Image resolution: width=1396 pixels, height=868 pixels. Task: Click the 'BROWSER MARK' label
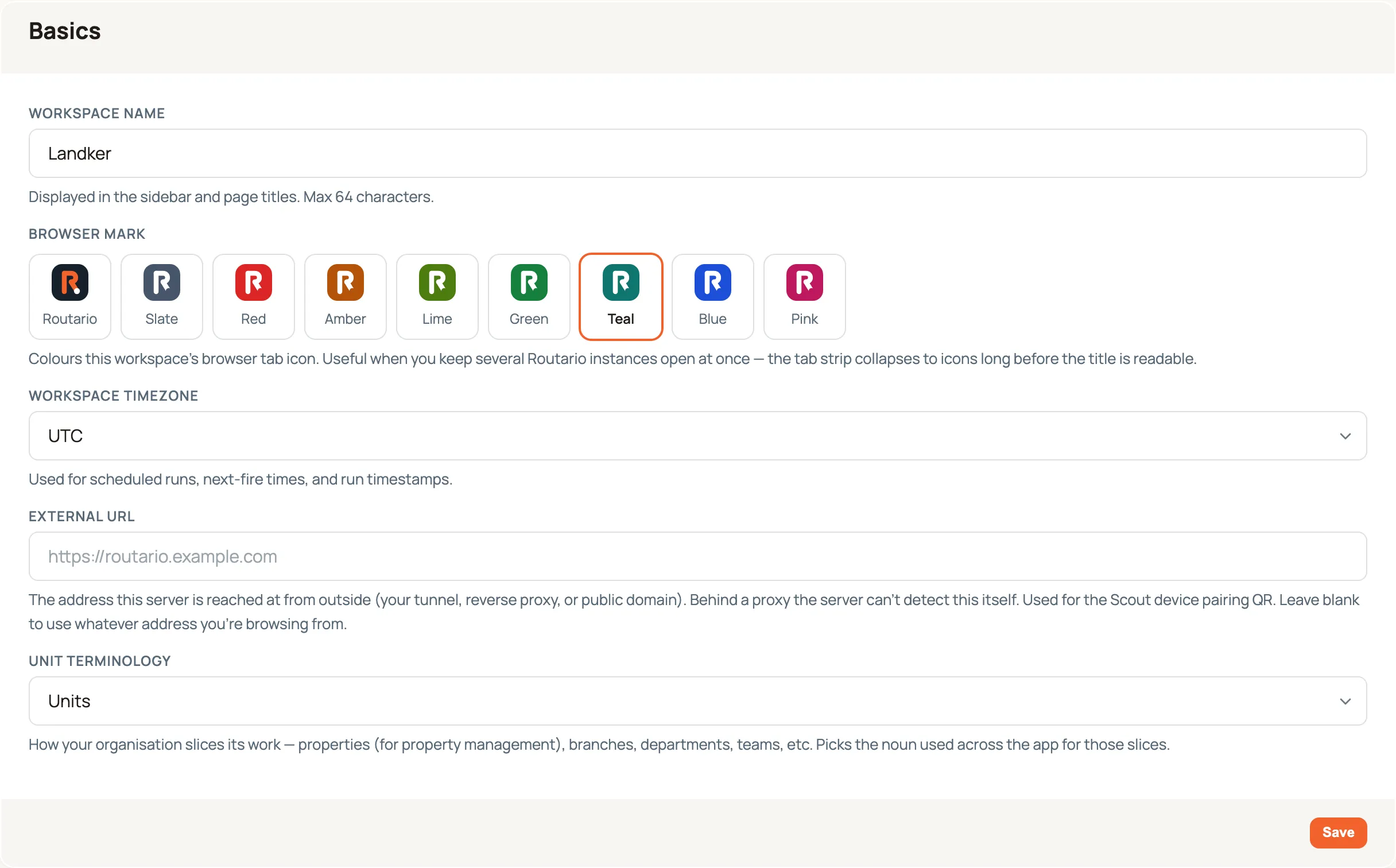(x=87, y=234)
